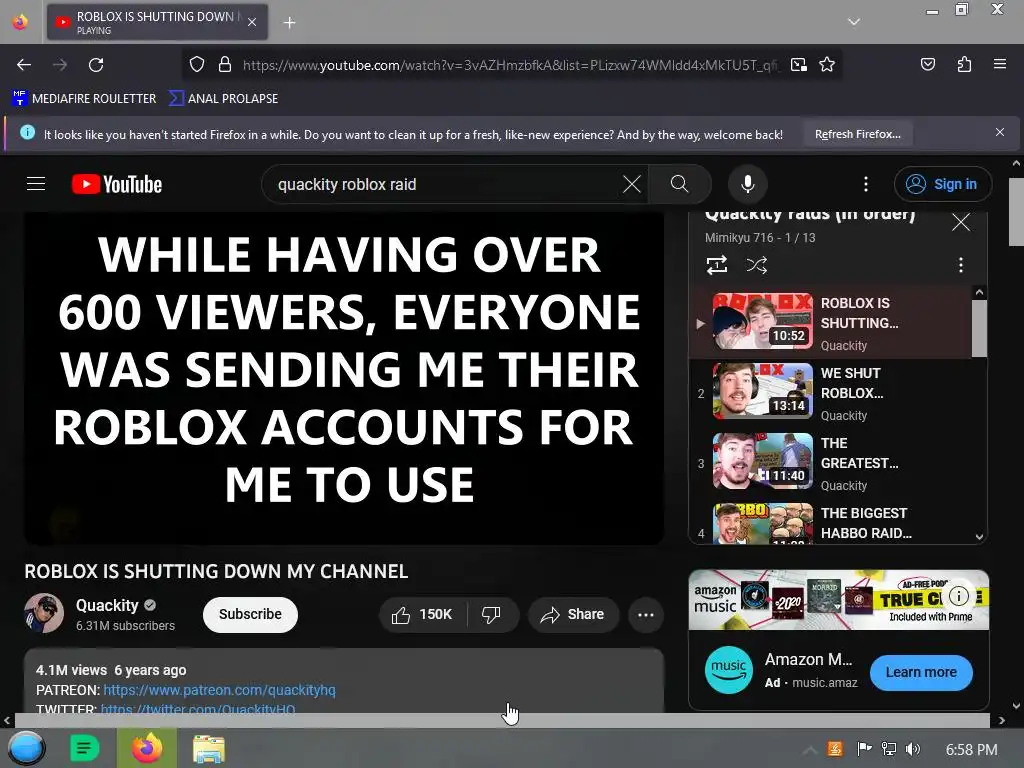Image resolution: width=1024 pixels, height=768 pixels.
Task: Open the Quackity channel name link
Action: pos(107,605)
